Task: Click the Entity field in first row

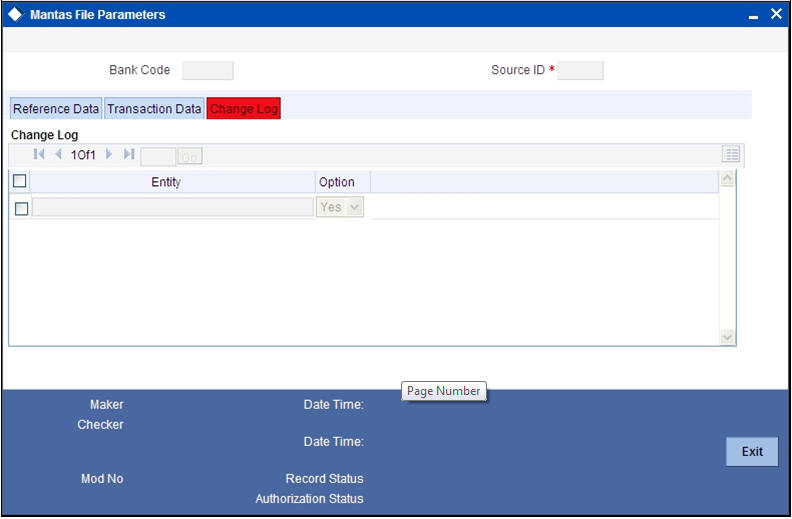Action: pos(173,207)
